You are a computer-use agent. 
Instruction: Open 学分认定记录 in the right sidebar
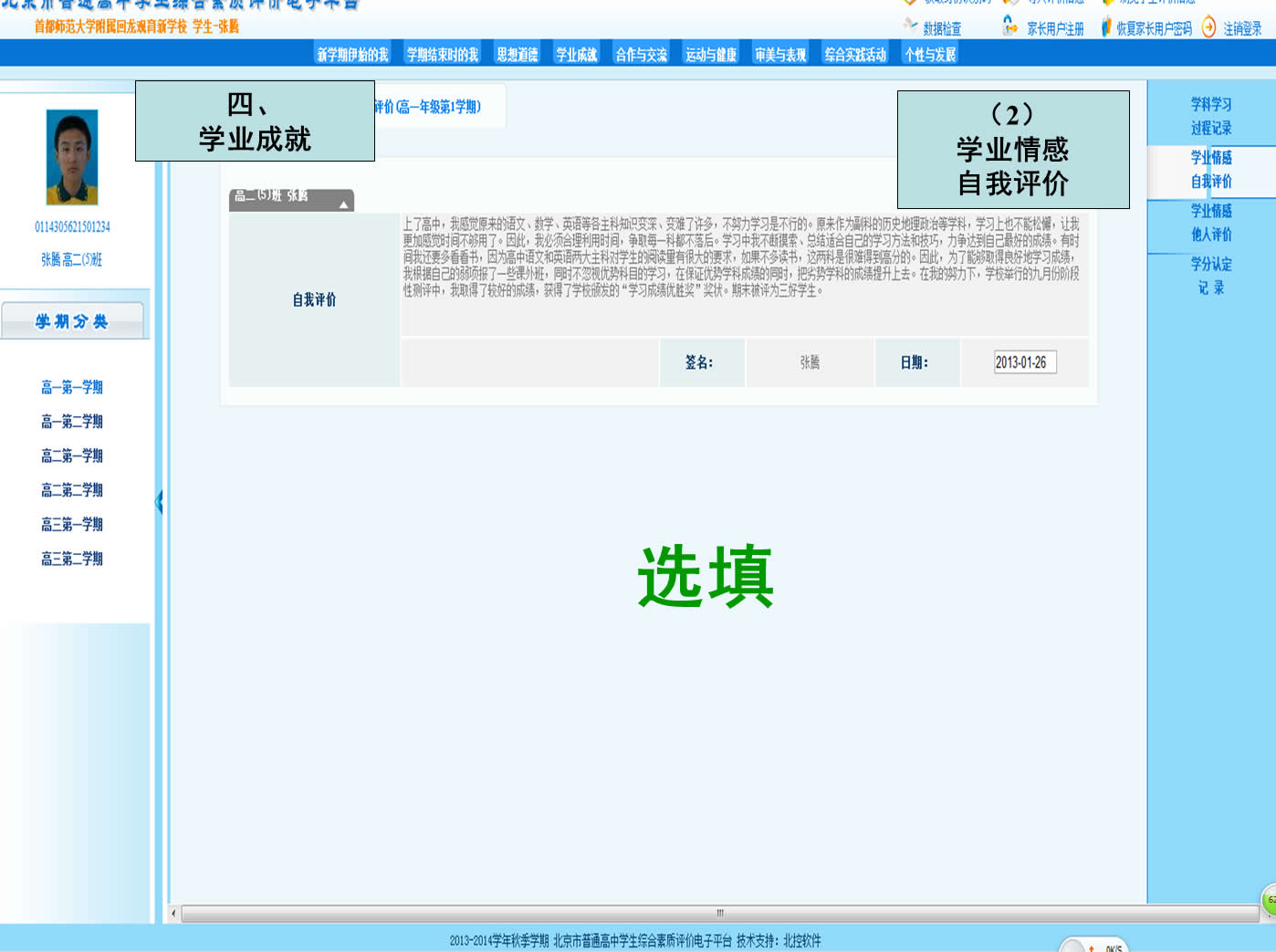[x=1211, y=276]
